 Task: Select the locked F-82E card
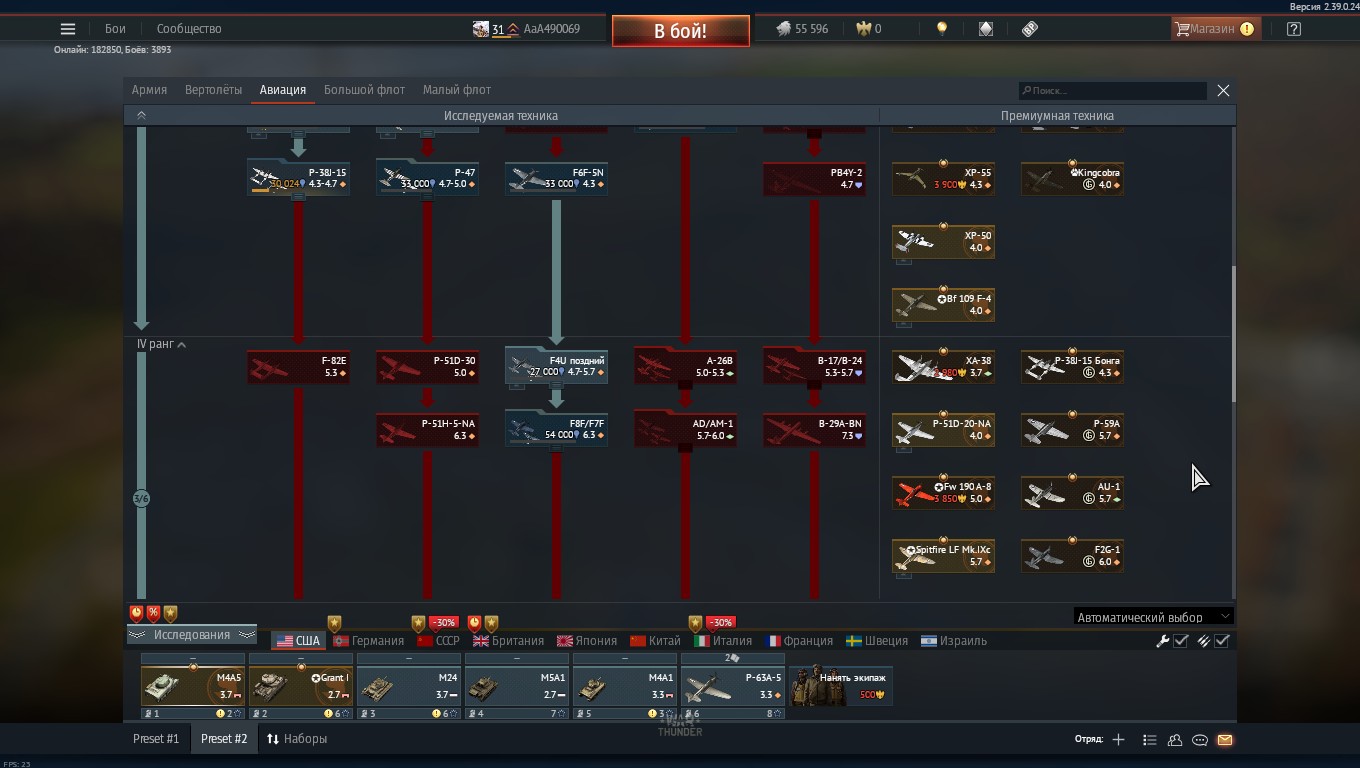(298, 367)
